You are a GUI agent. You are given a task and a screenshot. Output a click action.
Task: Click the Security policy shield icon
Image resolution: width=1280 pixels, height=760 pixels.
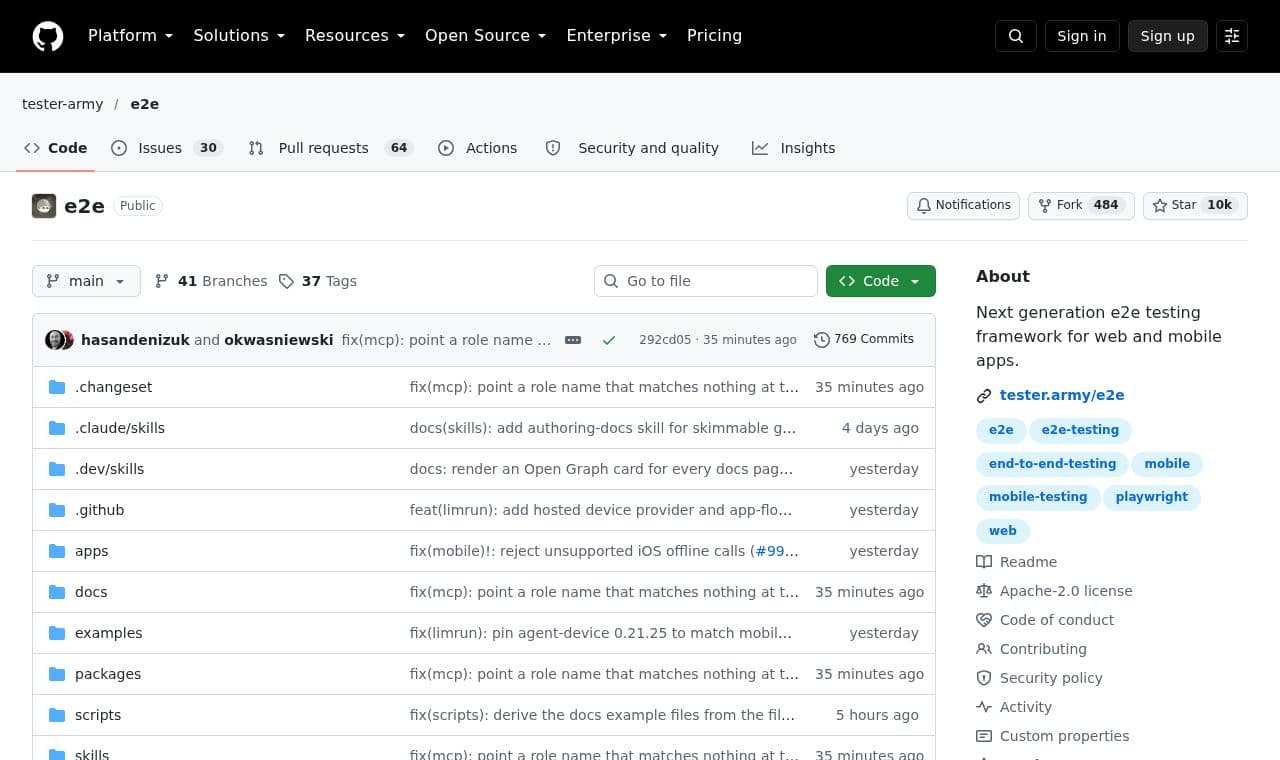(x=984, y=678)
